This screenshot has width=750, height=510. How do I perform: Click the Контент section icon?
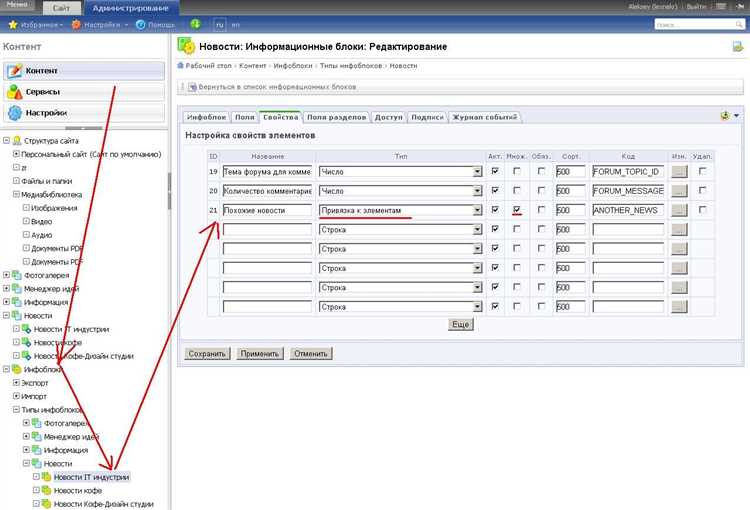point(15,71)
